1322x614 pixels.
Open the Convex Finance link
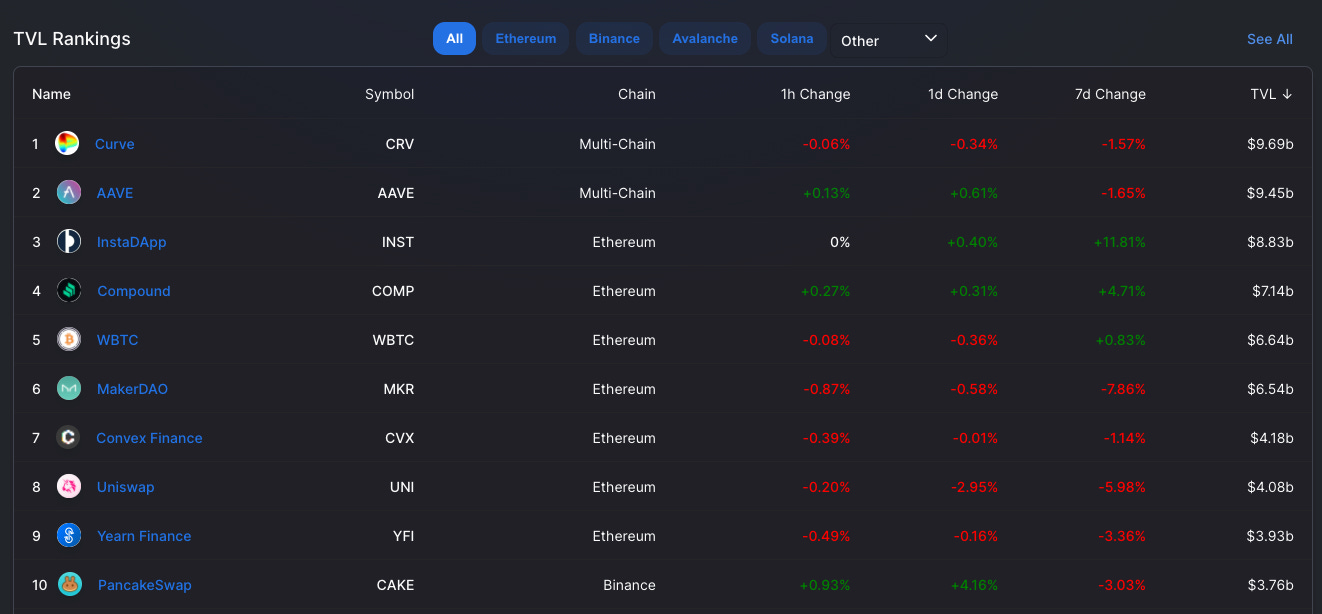click(149, 438)
